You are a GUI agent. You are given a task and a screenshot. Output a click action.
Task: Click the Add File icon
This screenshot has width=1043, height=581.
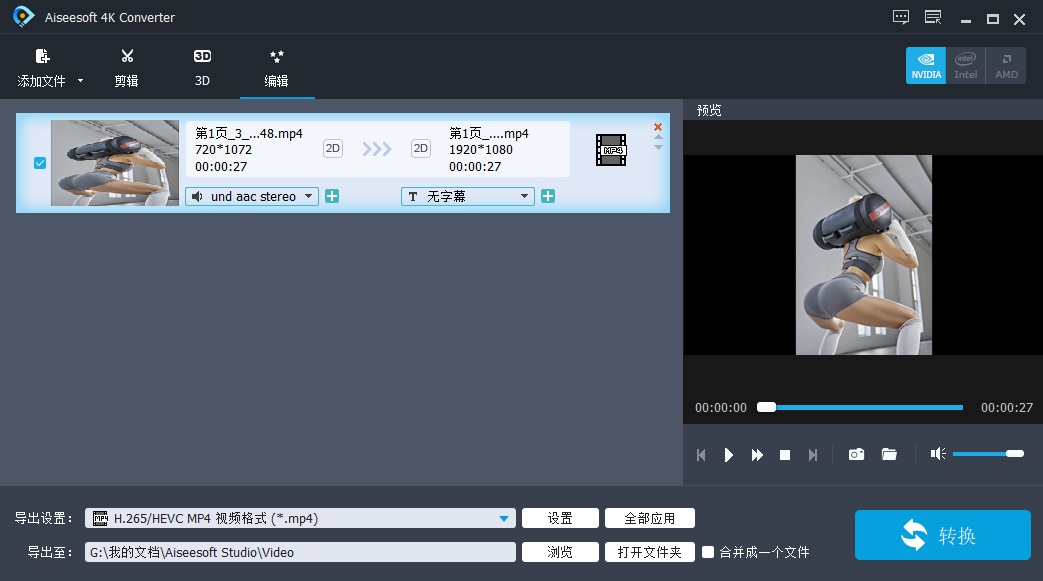click(x=42, y=57)
